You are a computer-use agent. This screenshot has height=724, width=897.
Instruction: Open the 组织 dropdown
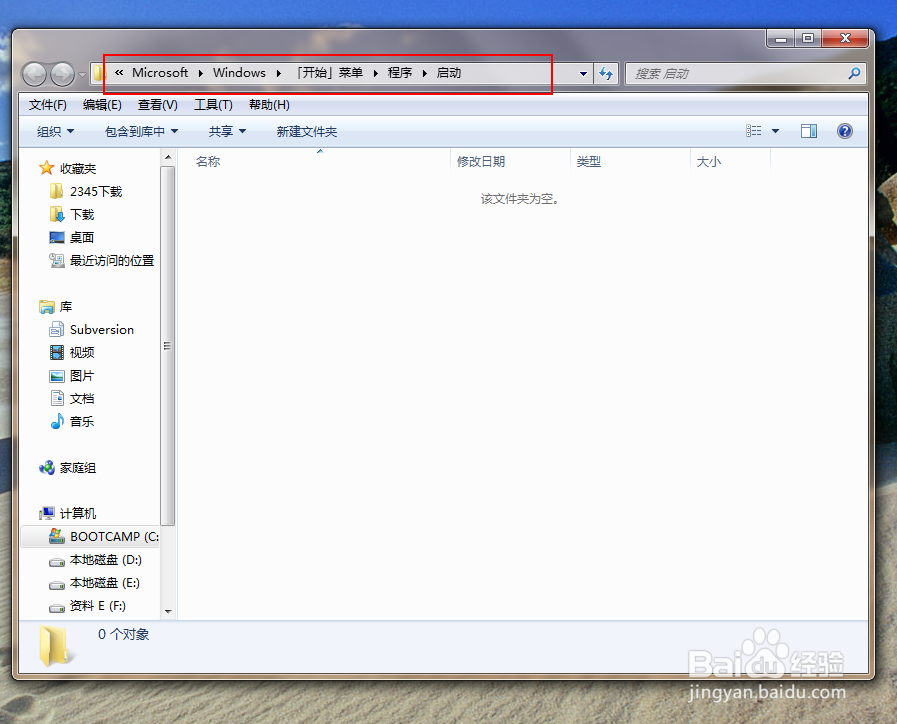pos(55,132)
